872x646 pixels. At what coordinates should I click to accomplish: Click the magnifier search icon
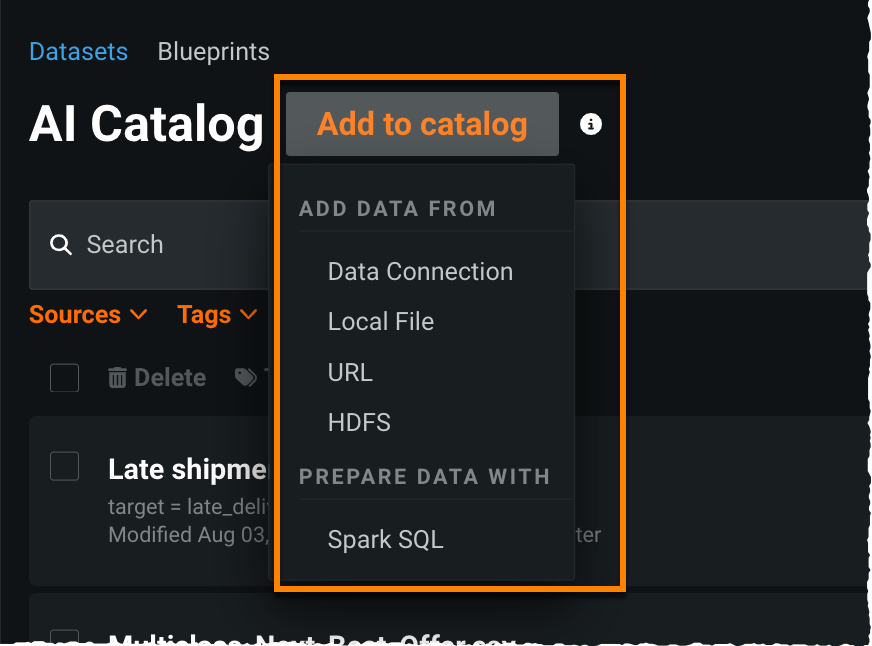coord(61,245)
